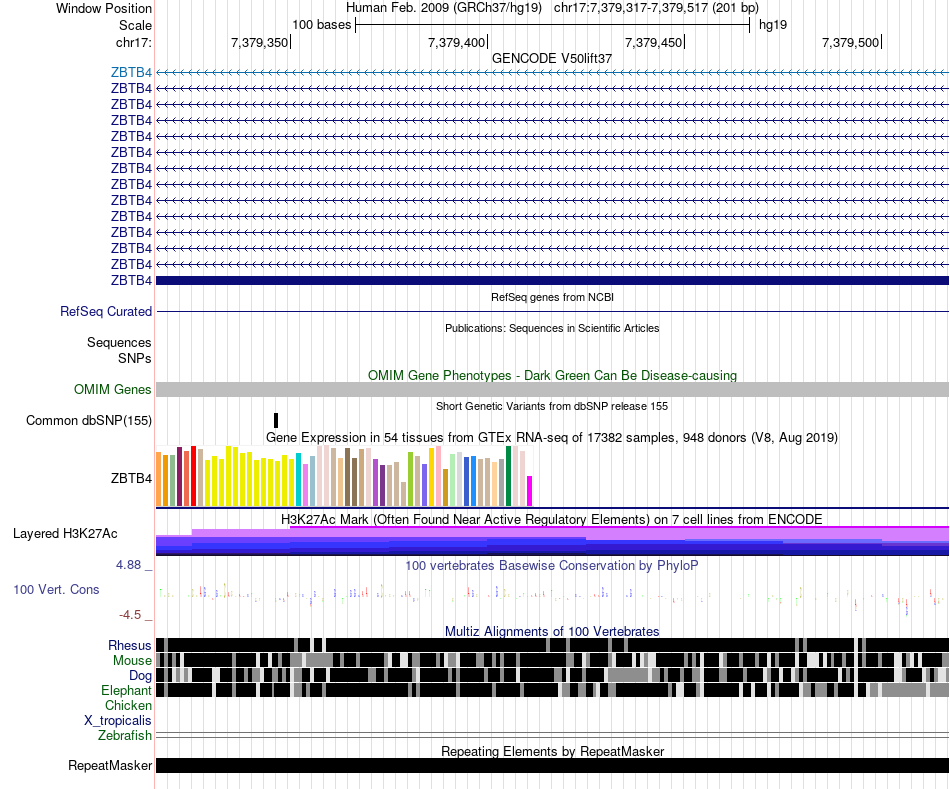Open 'Short Genetic Variants from dbSNP' title
This screenshot has height=789, width=950.
pyautogui.click(x=552, y=406)
